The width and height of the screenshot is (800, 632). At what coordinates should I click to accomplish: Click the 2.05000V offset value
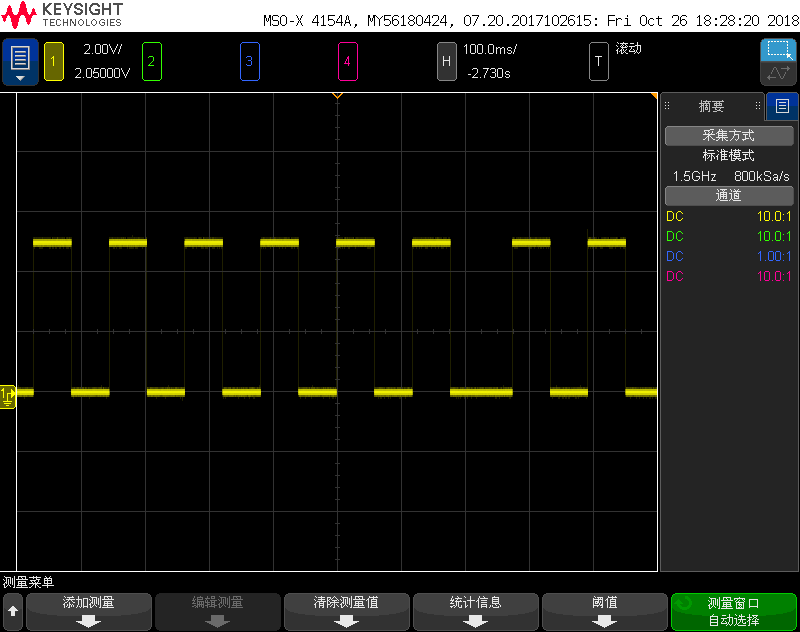[x=102, y=73]
